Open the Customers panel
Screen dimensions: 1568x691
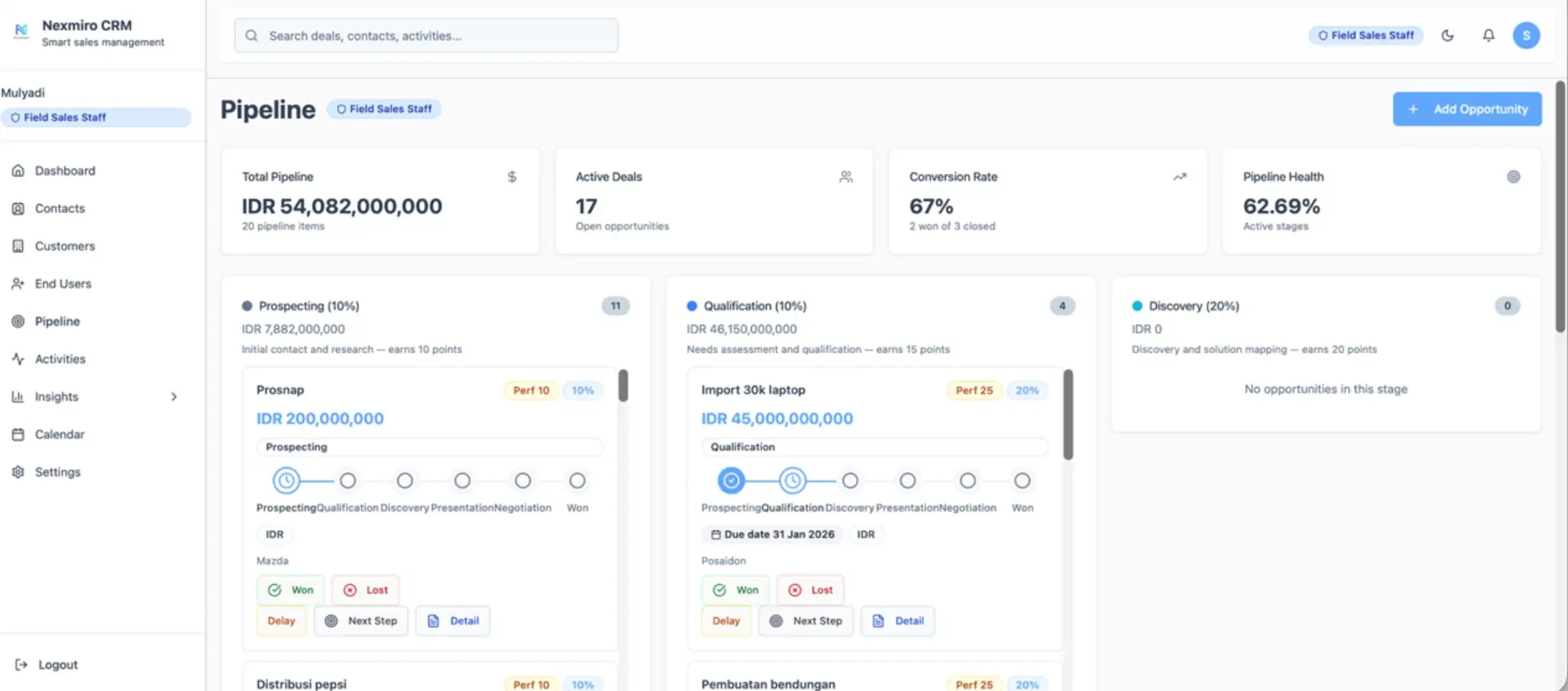(64, 246)
